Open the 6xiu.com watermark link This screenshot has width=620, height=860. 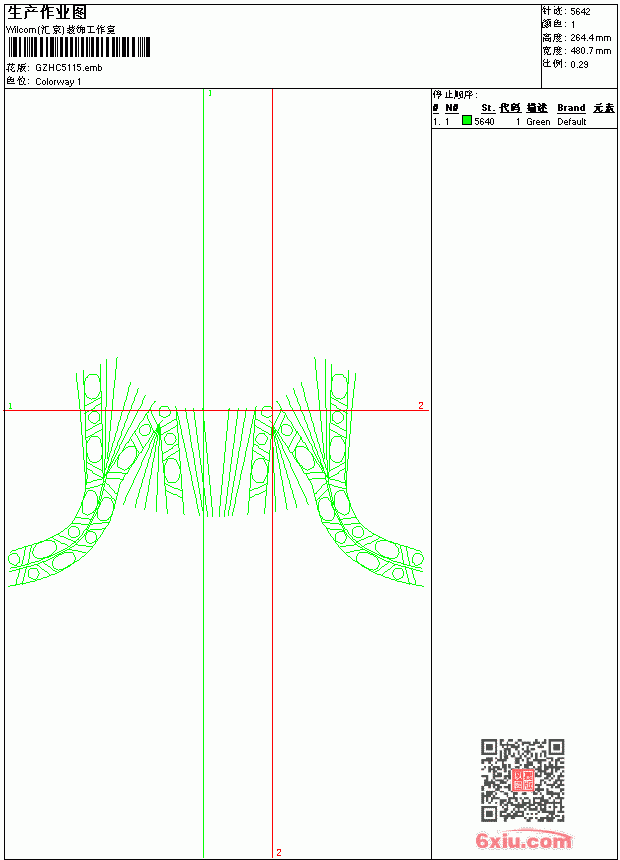(x=523, y=840)
